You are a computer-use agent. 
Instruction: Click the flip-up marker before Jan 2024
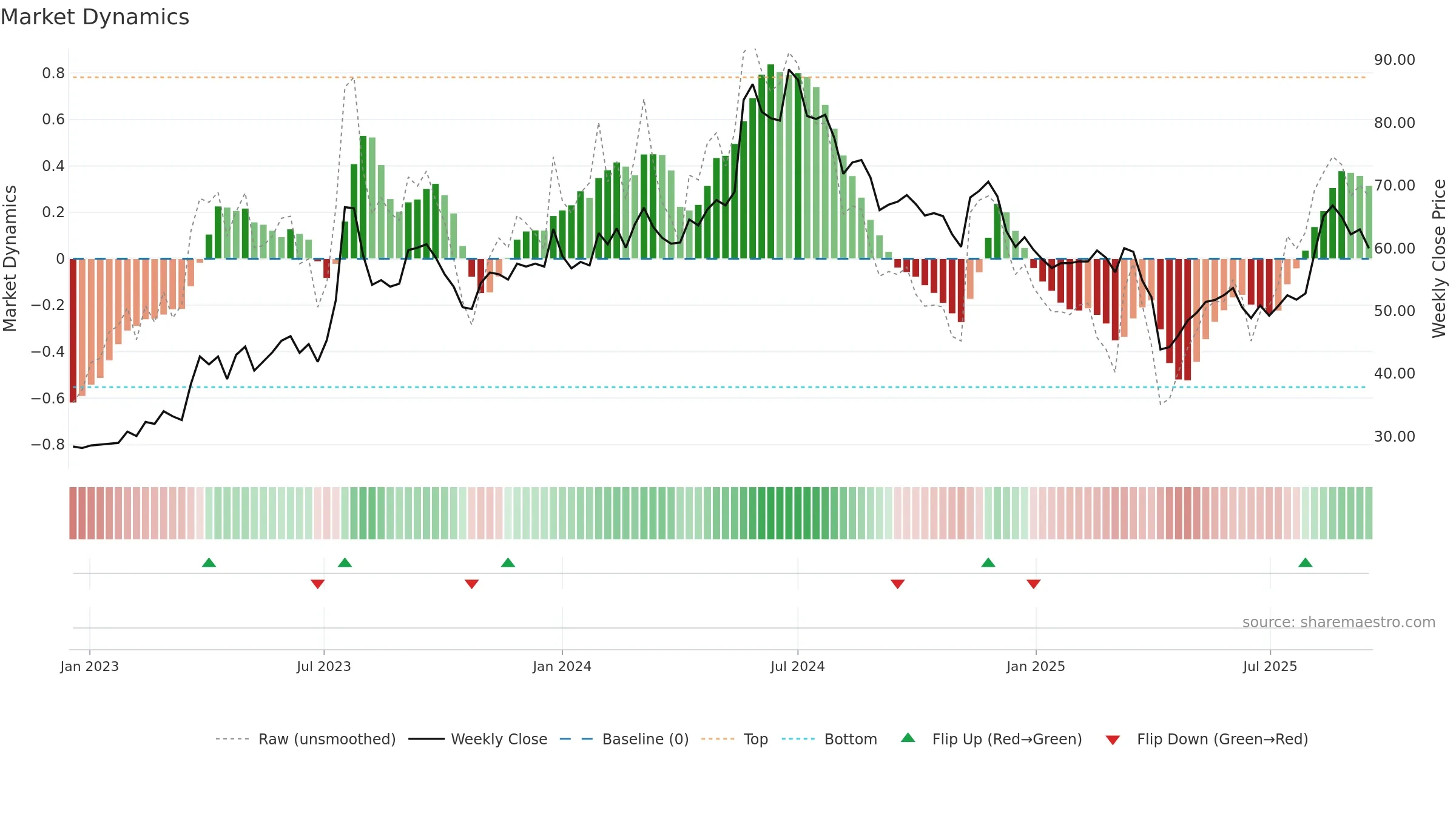508,562
